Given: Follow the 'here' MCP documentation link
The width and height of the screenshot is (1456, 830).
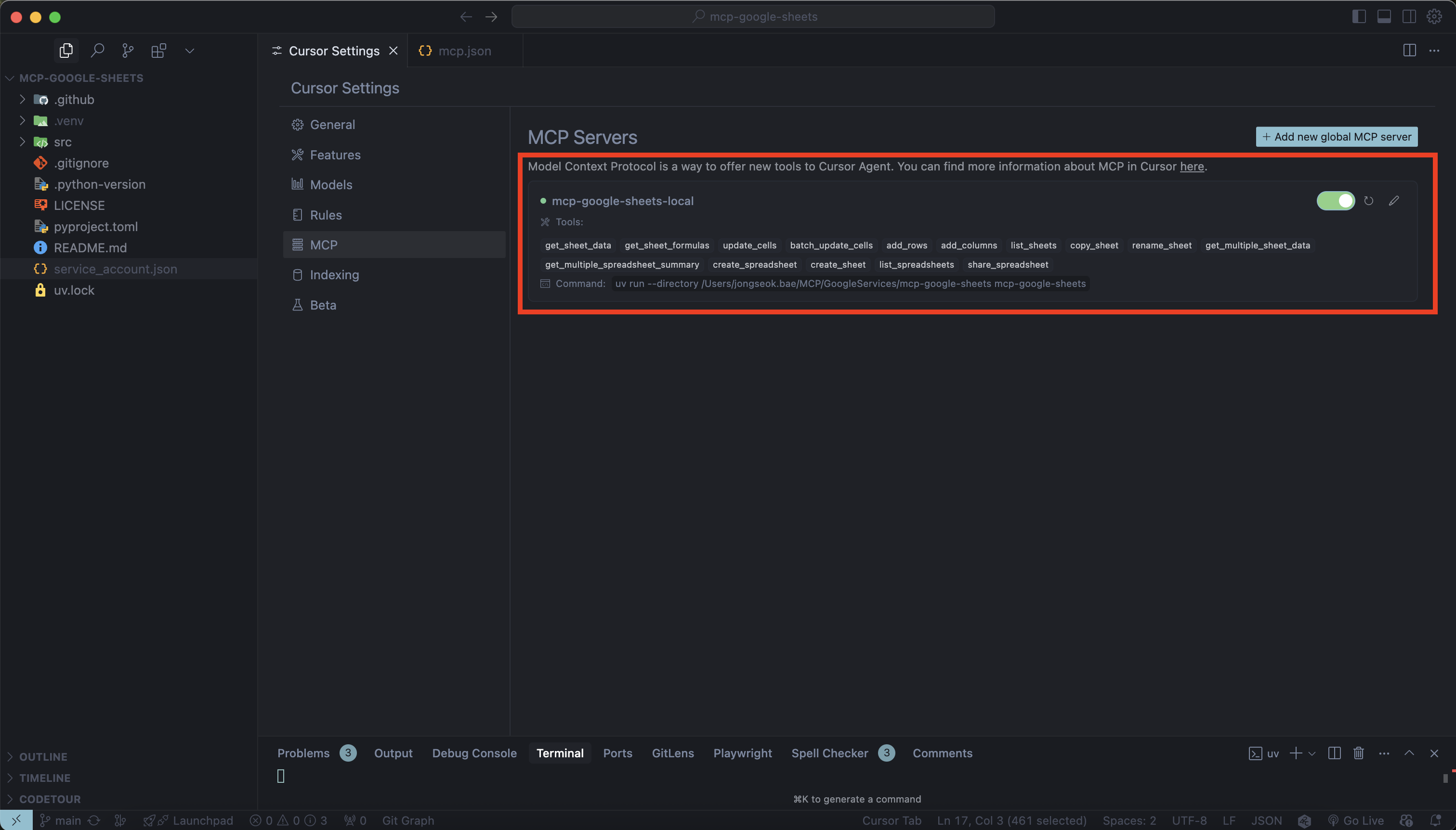Looking at the screenshot, I should [x=1192, y=167].
